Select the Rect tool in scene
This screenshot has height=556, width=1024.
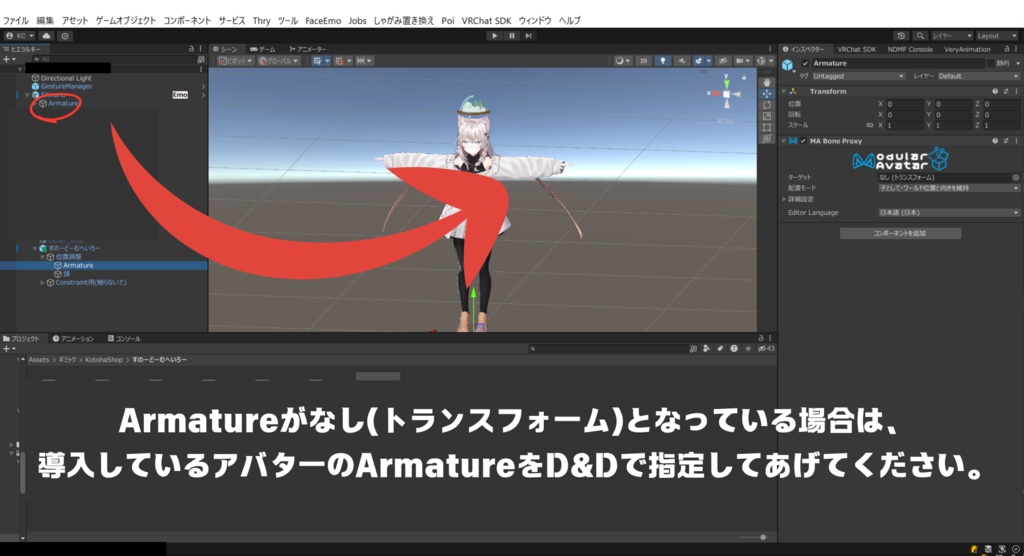click(767, 127)
